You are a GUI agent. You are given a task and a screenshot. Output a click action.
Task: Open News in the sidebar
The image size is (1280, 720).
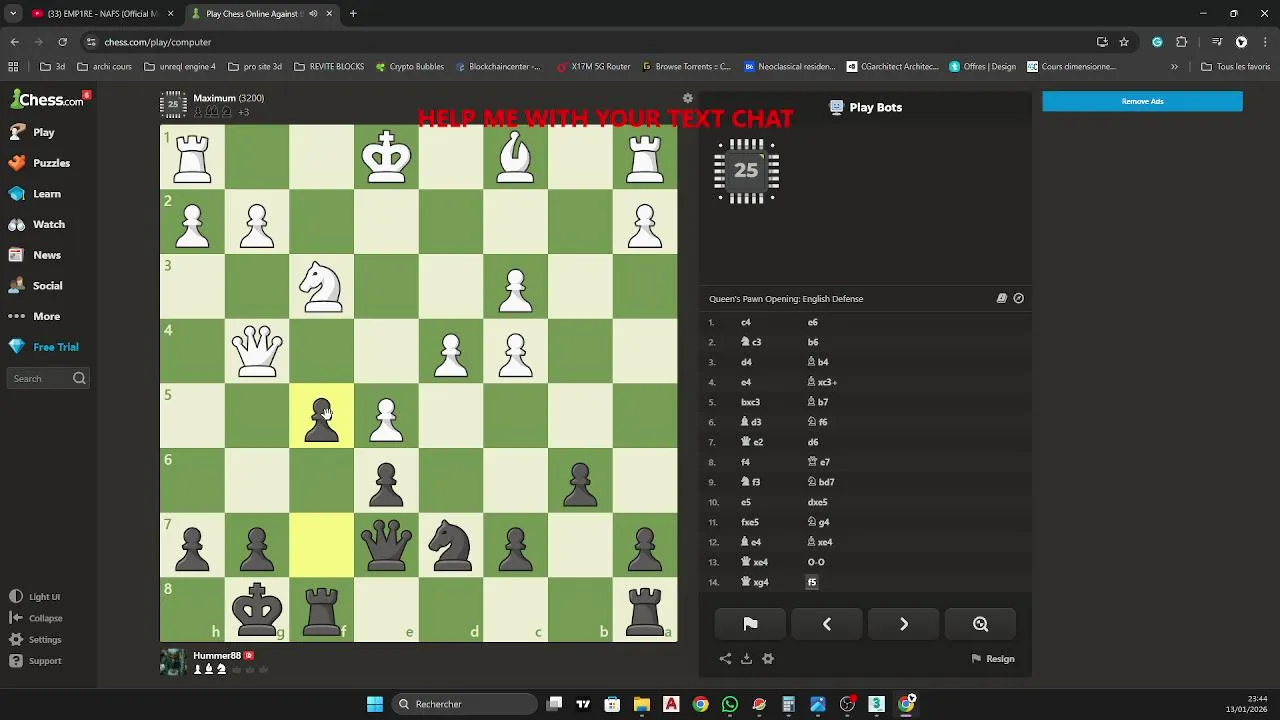coord(35,255)
